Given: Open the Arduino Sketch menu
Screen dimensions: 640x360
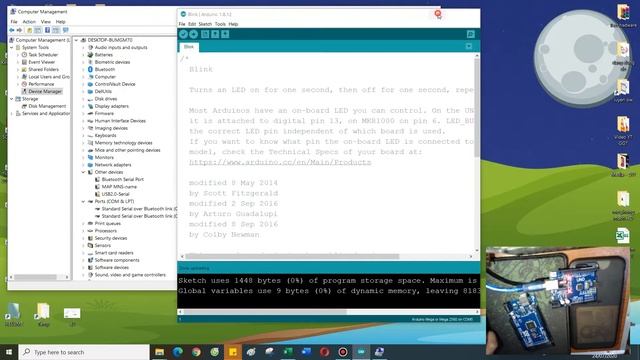Looking at the screenshot, I should point(205,24).
